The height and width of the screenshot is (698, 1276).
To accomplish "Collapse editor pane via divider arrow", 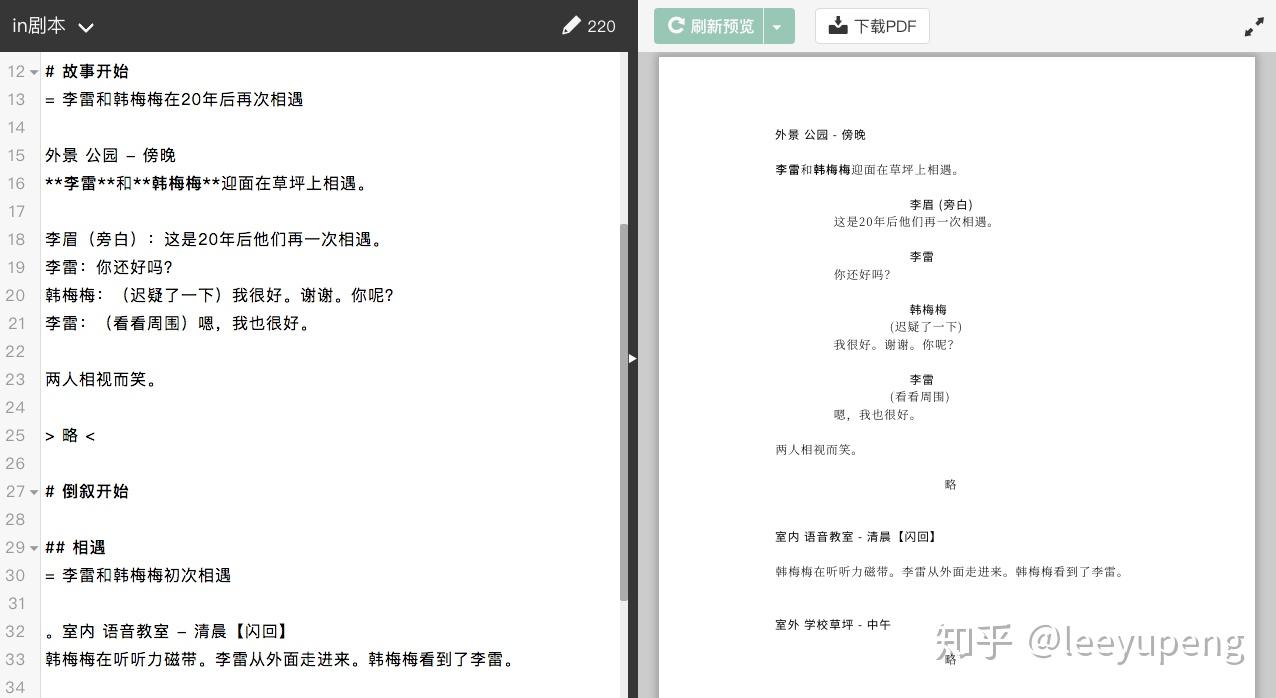I will [633, 358].
